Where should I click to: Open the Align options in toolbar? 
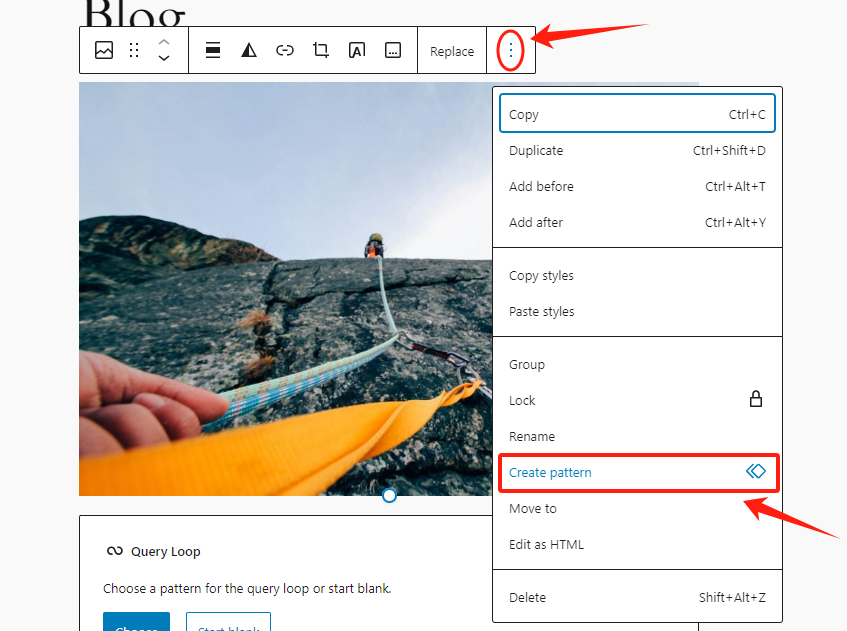point(213,50)
